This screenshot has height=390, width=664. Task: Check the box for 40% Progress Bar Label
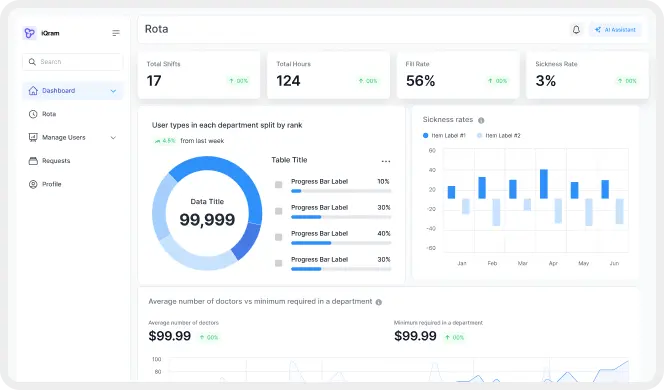[x=279, y=237]
